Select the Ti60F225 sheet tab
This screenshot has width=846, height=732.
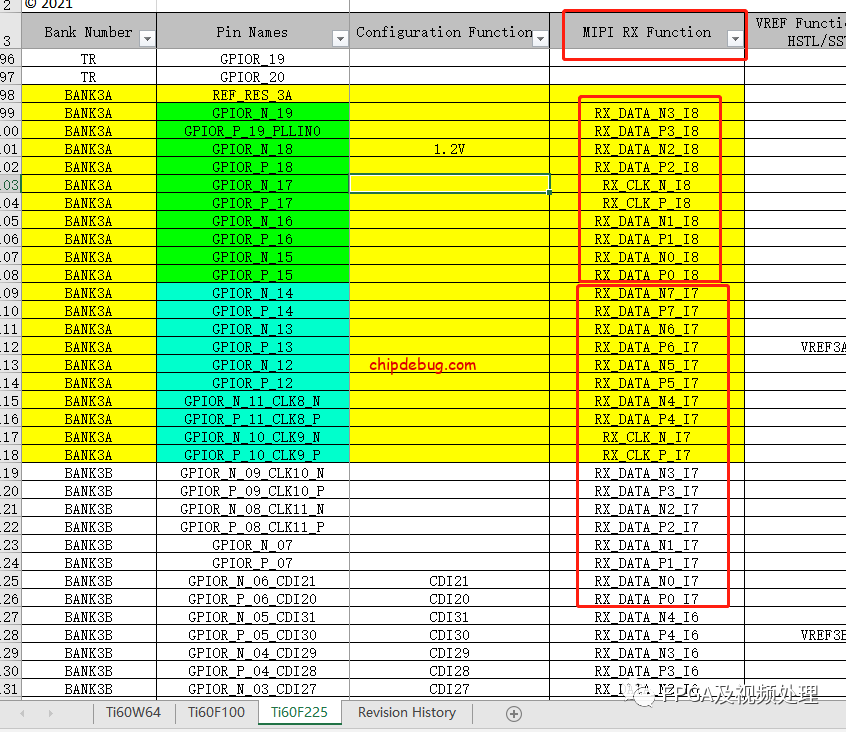pos(299,713)
